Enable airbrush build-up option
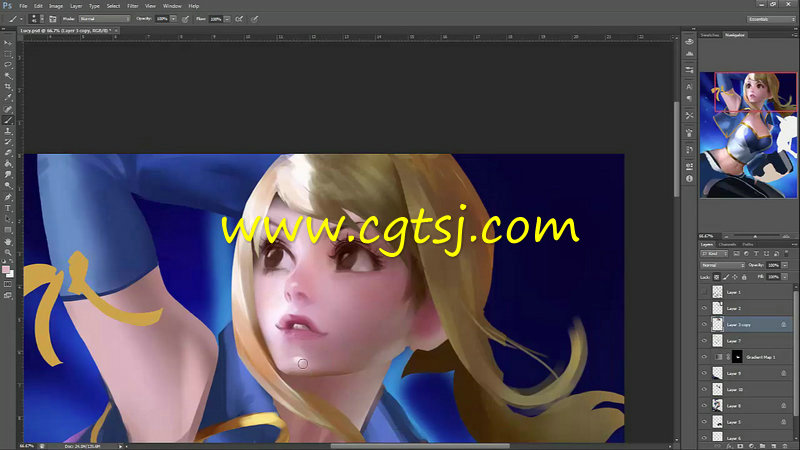The image size is (800, 450). pyautogui.click(x=239, y=19)
